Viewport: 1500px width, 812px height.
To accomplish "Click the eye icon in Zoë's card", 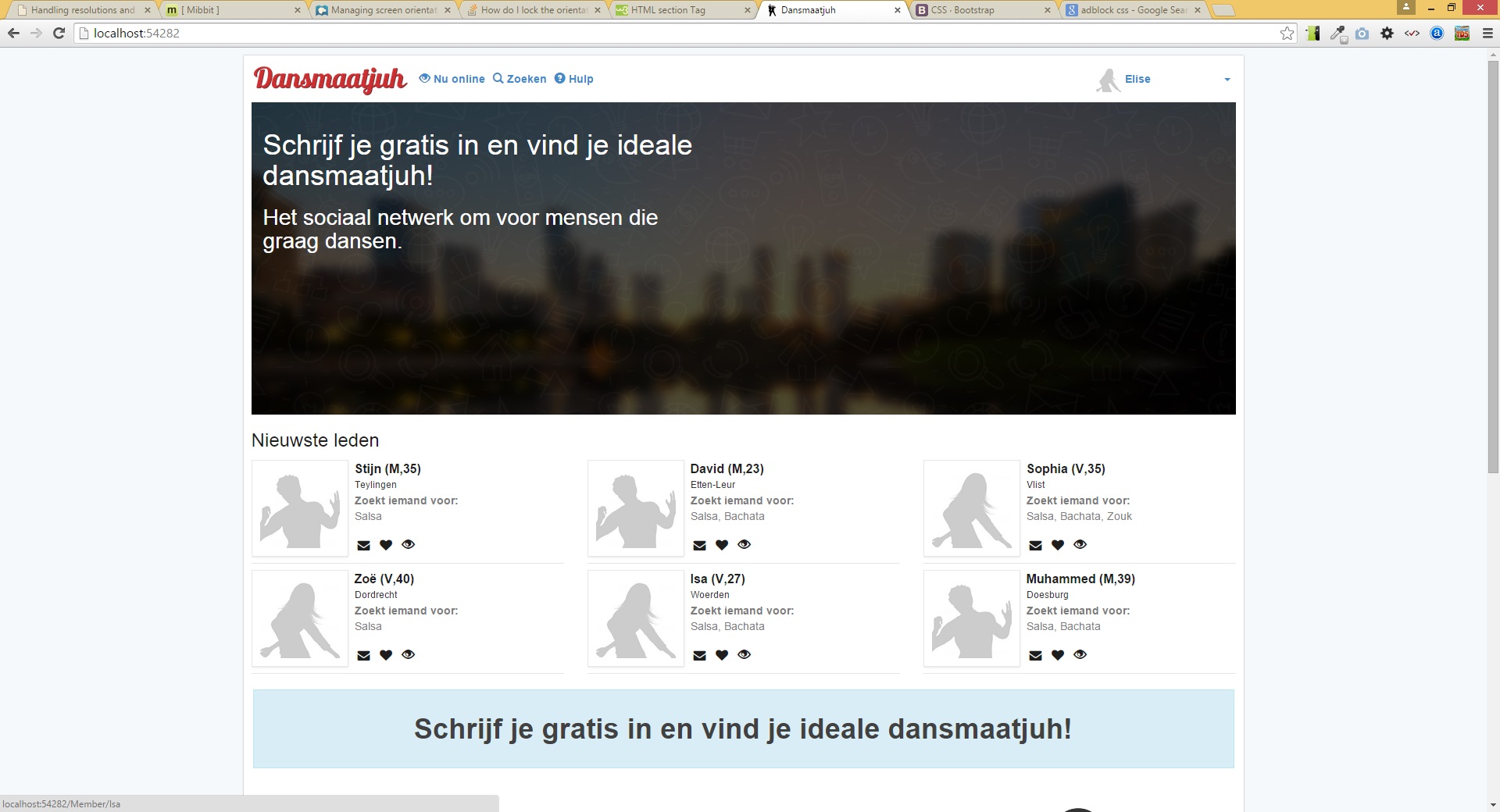I will [x=408, y=655].
